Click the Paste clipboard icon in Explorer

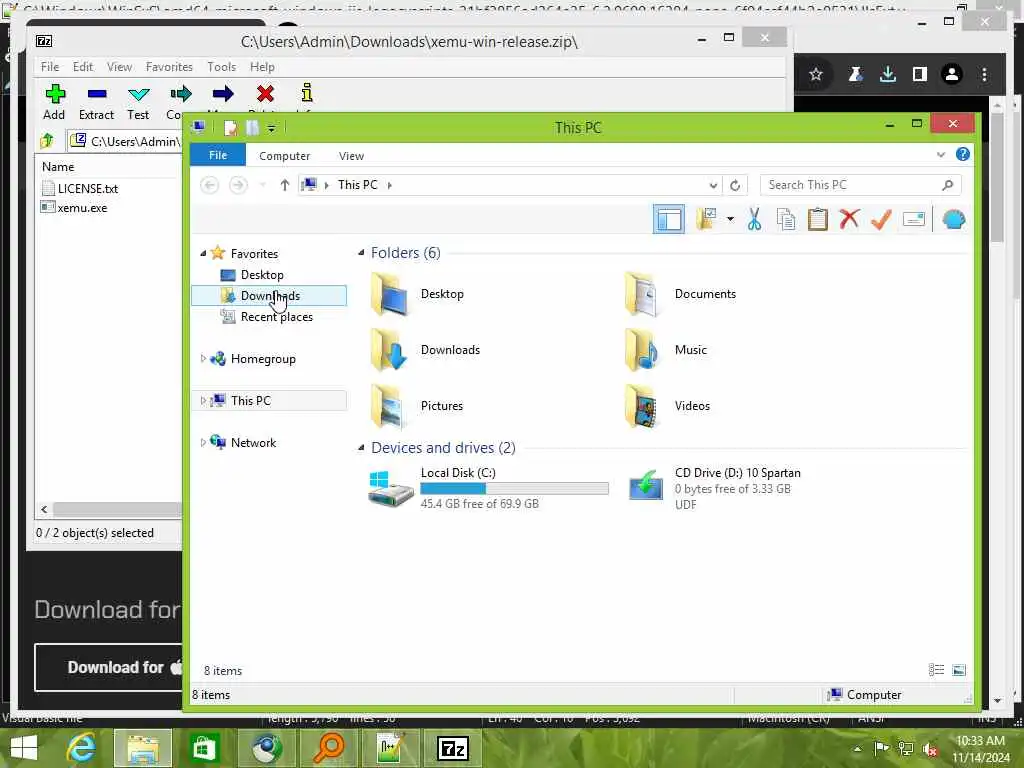coord(818,219)
